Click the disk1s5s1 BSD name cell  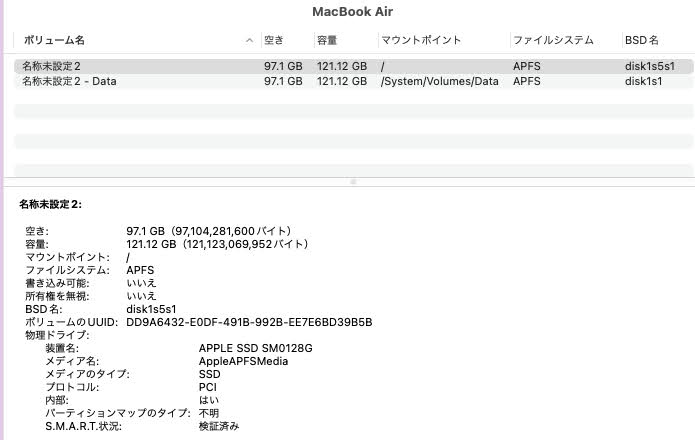coord(650,66)
